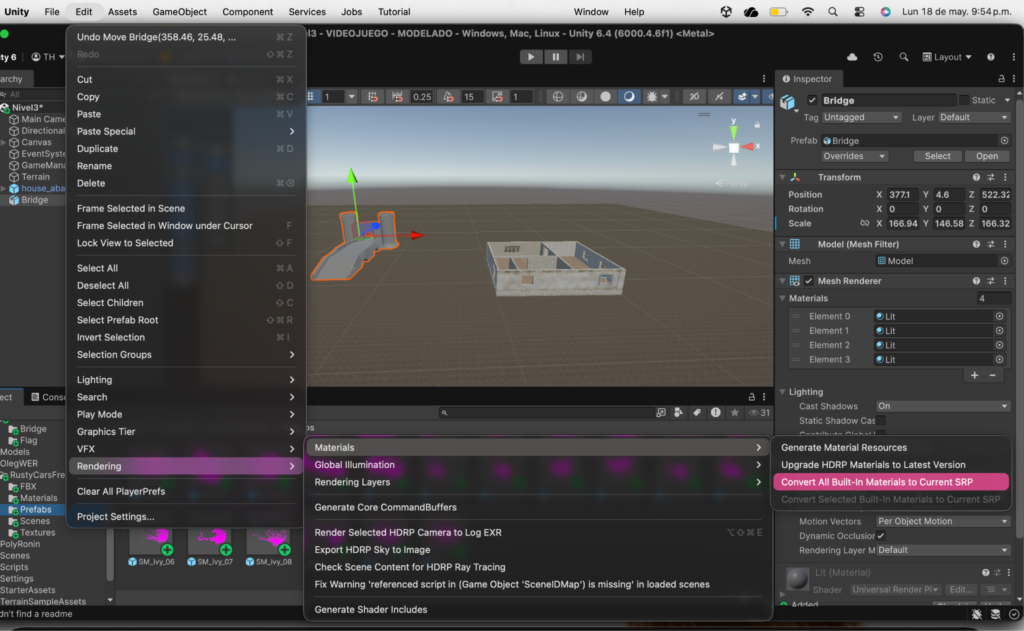Pause the game with the Pause button

tap(556, 57)
